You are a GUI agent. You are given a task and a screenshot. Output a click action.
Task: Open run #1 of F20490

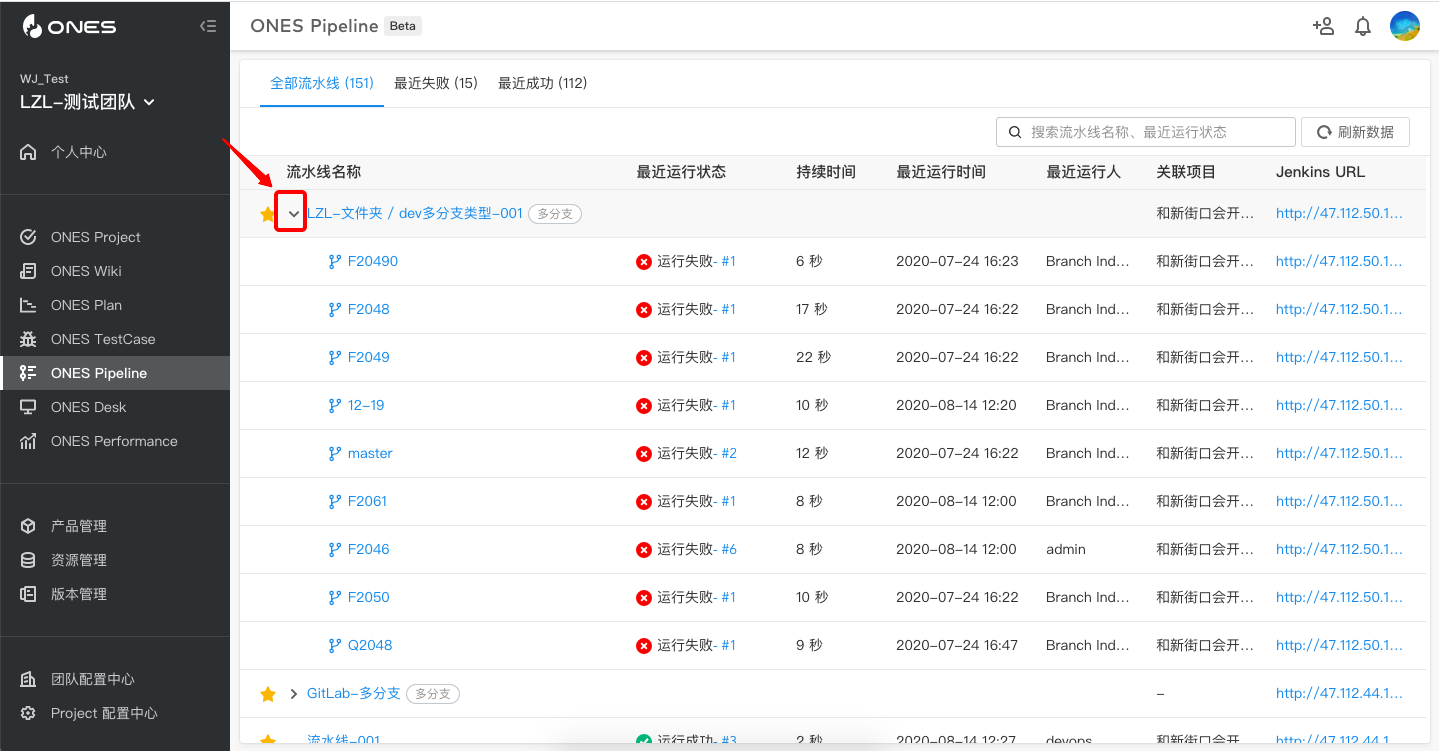[728, 261]
